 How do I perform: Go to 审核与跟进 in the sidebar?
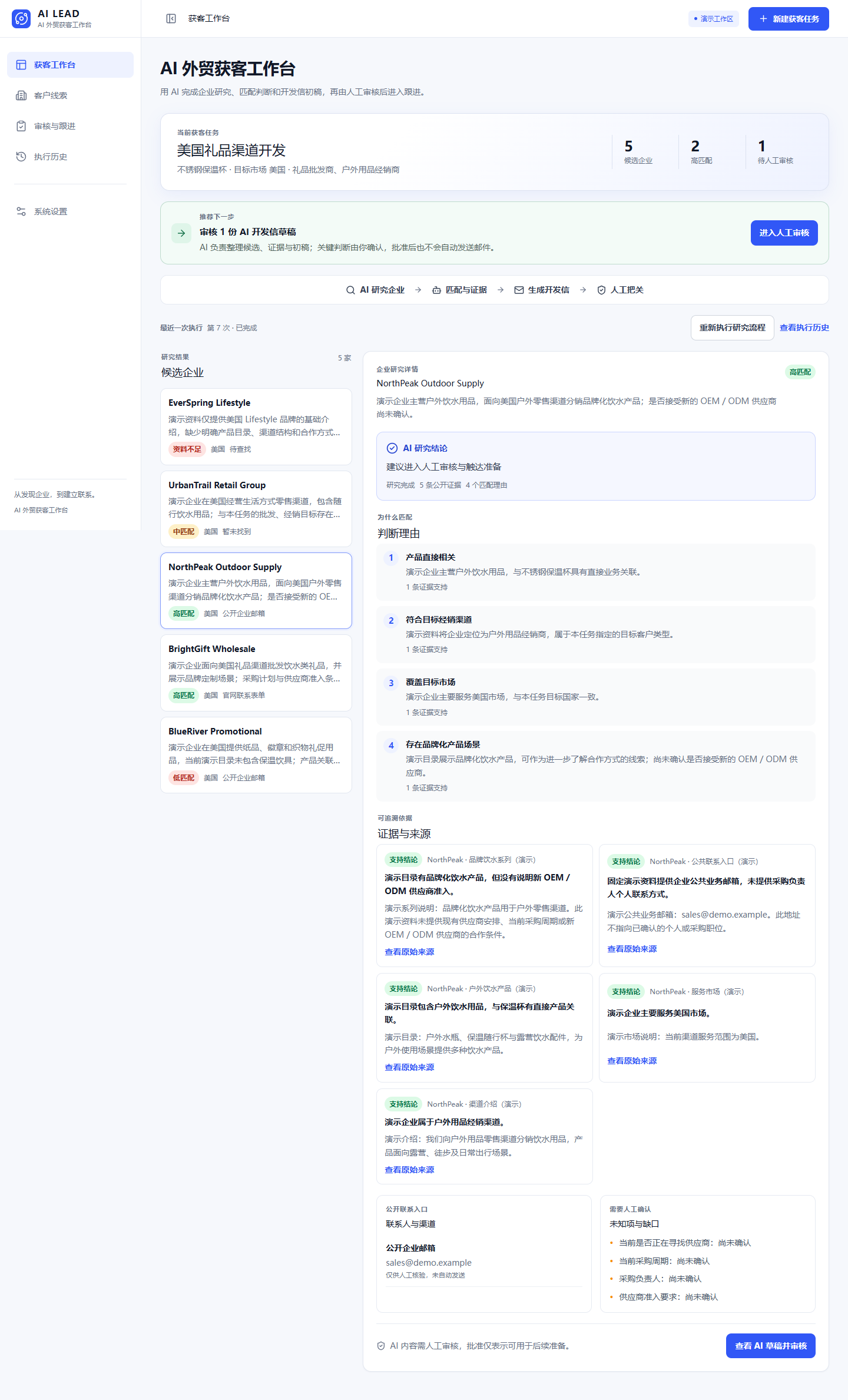70,126
